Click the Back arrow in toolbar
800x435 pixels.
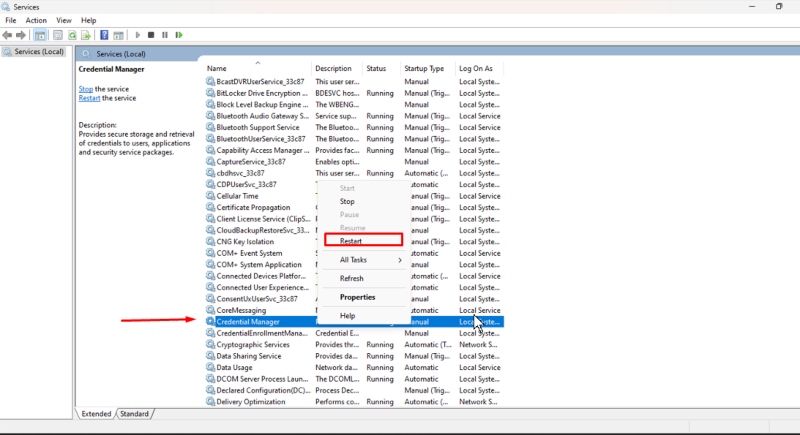tap(7, 35)
